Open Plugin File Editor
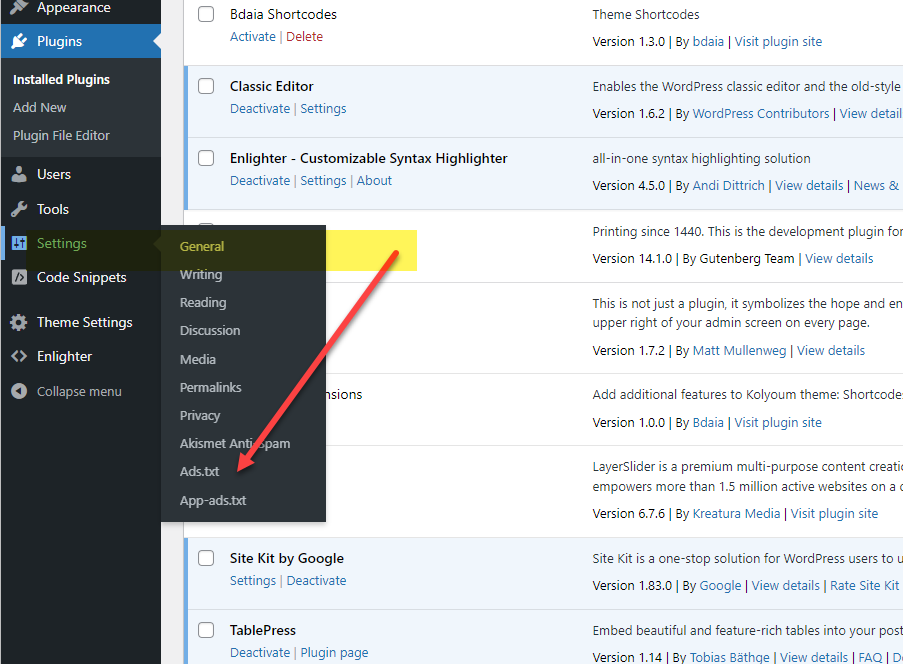This screenshot has height=664, width=903. tap(61, 135)
